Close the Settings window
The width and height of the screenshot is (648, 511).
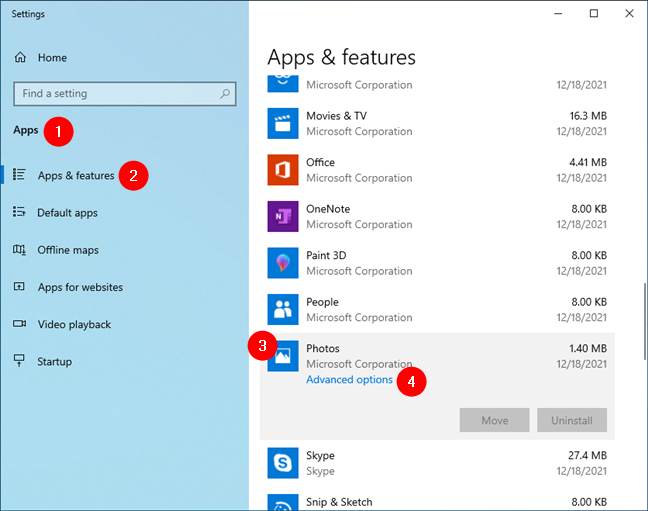pyautogui.click(x=629, y=14)
